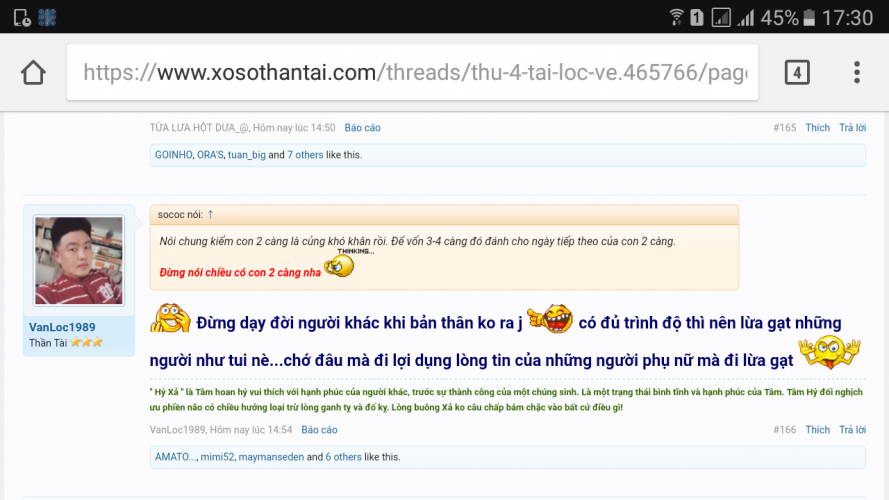Report post #166 via Báo cáo
Screen dimensions: 889x500
(319, 430)
